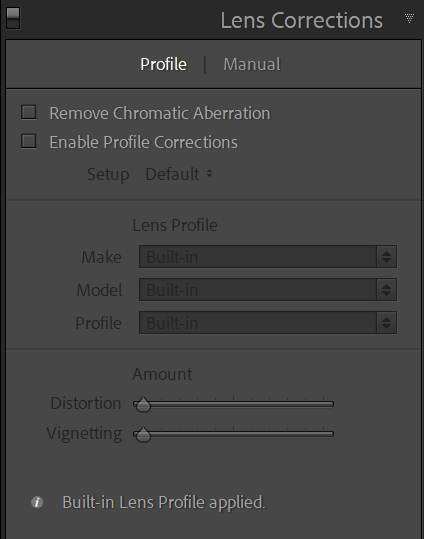Open the Setup Default dropdown

[x=179, y=174]
